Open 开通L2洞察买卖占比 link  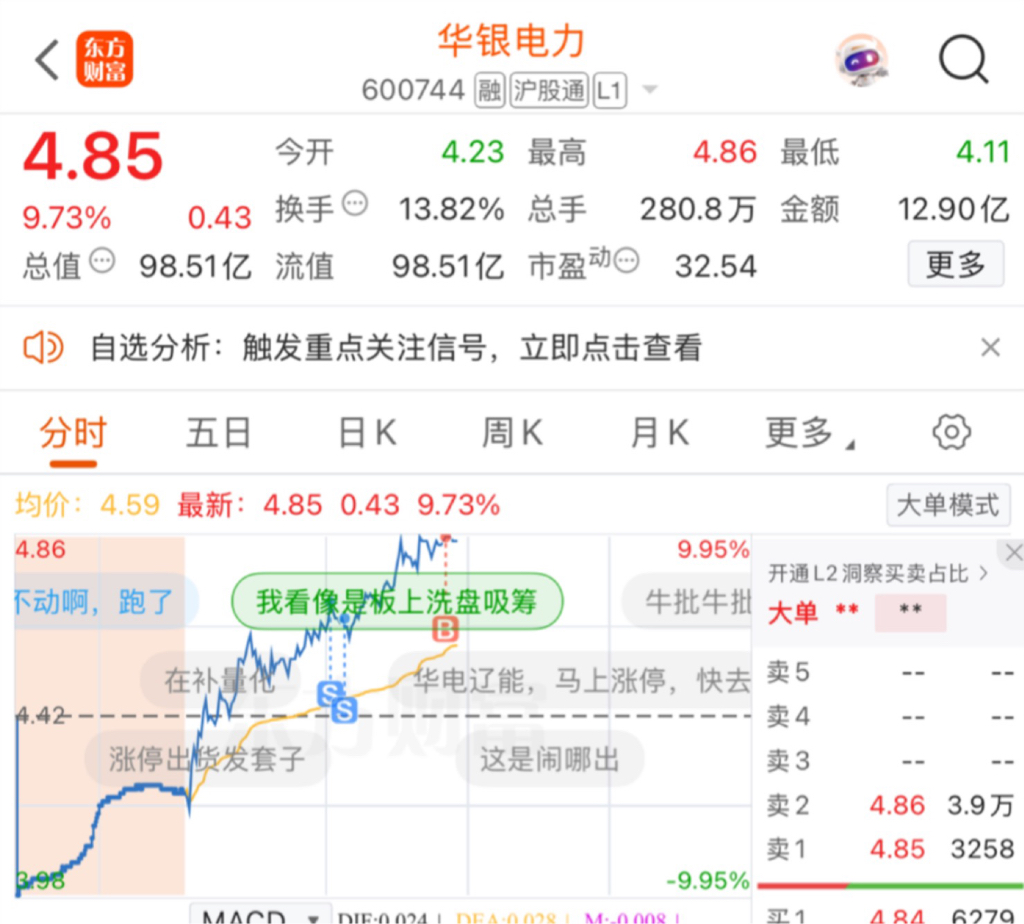click(x=878, y=574)
